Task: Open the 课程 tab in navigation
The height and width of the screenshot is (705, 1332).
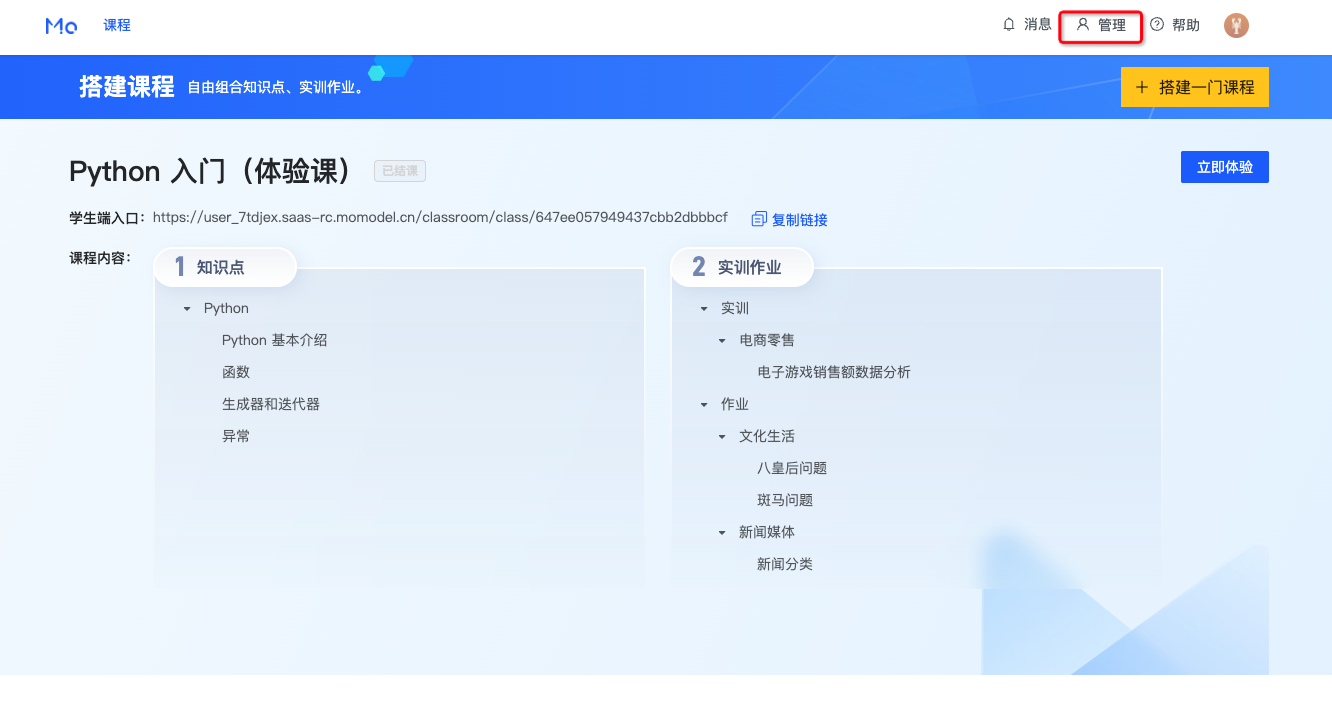Action: (x=117, y=25)
